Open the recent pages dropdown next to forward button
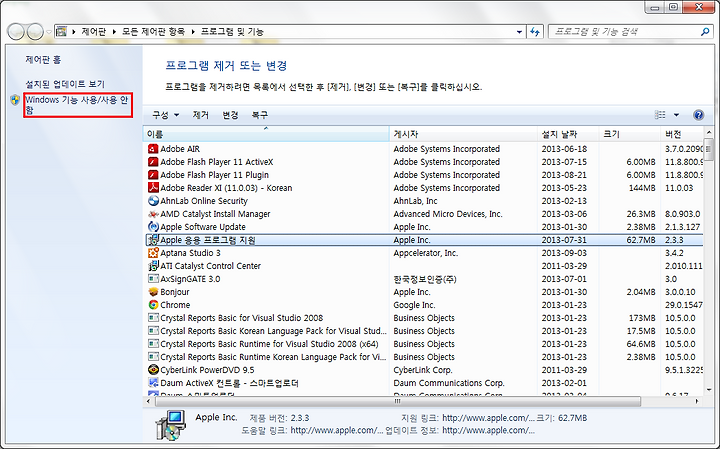 click(x=48, y=32)
